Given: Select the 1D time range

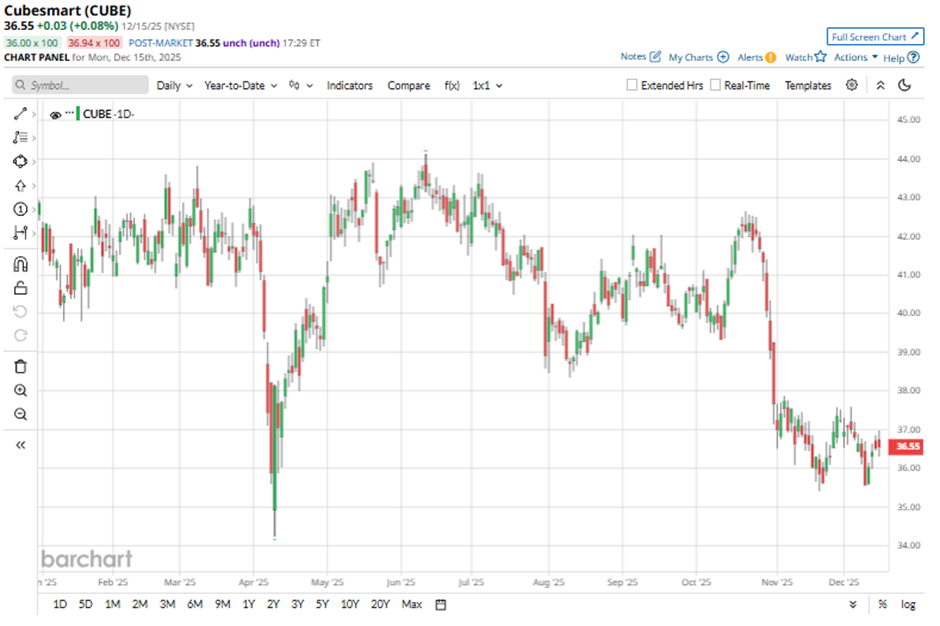Looking at the screenshot, I should click(x=60, y=604).
